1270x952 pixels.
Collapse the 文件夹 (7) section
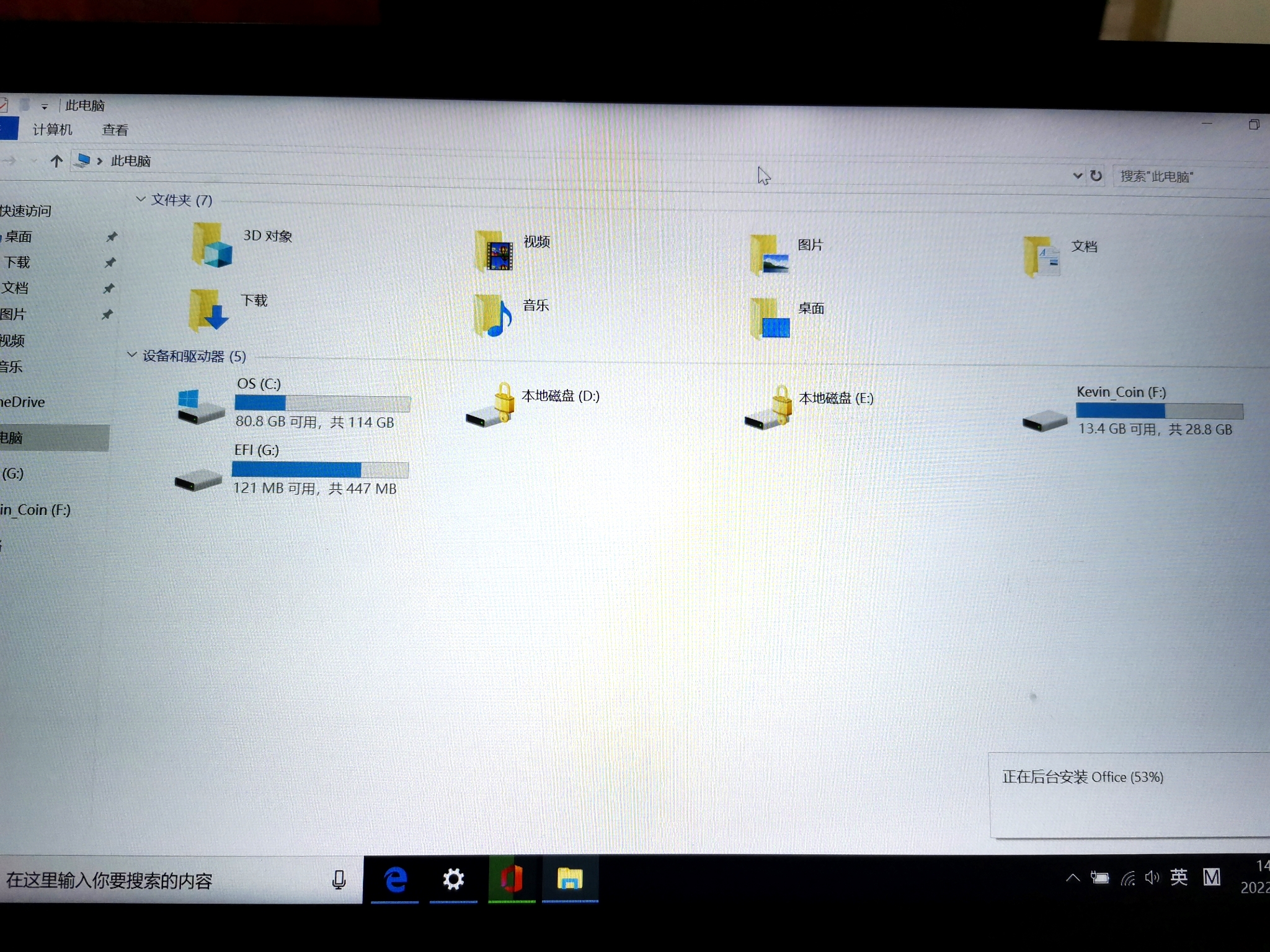point(140,200)
